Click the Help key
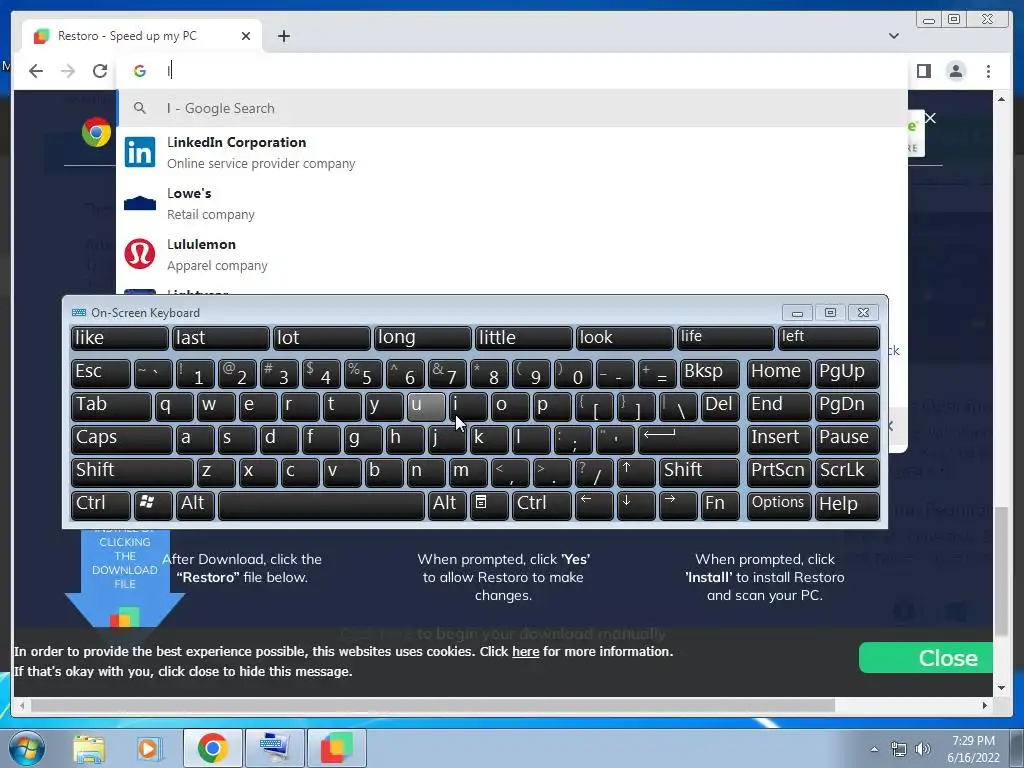Viewport: 1024px width, 768px height. (x=847, y=505)
